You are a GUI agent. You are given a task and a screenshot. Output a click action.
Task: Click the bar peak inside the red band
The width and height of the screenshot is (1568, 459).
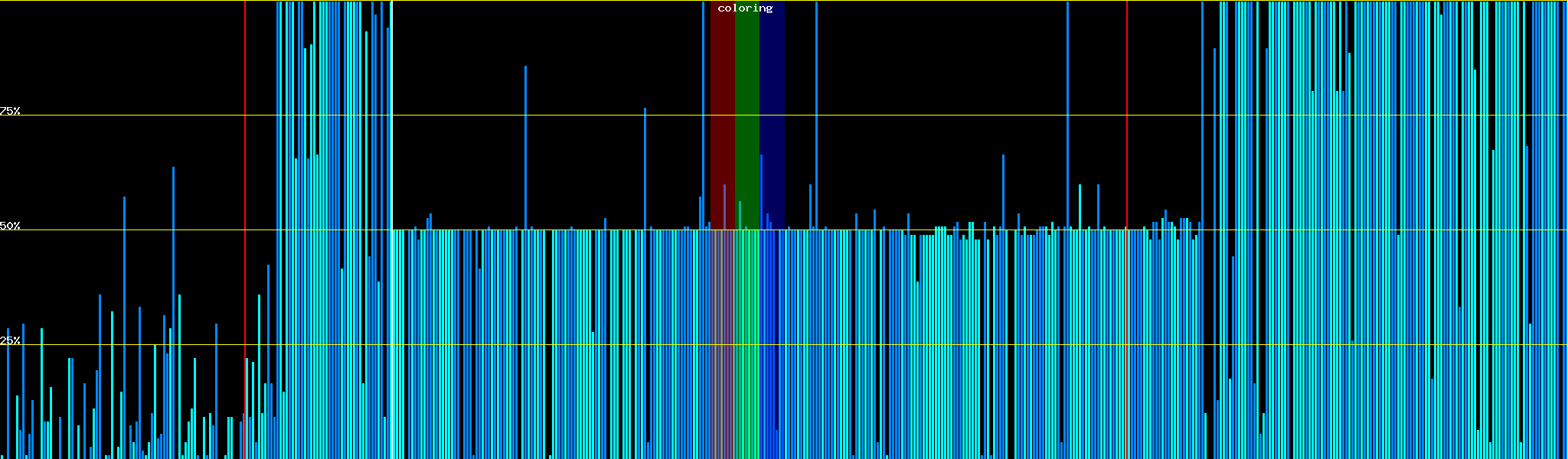pyautogui.click(x=724, y=186)
